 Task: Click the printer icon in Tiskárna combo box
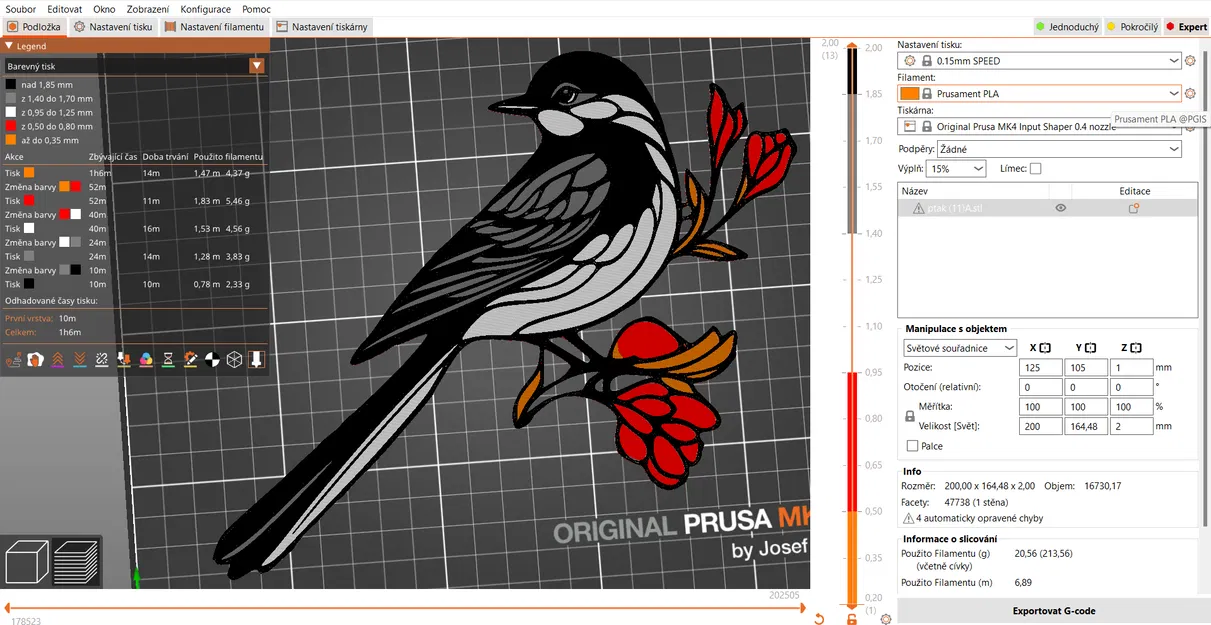point(909,127)
